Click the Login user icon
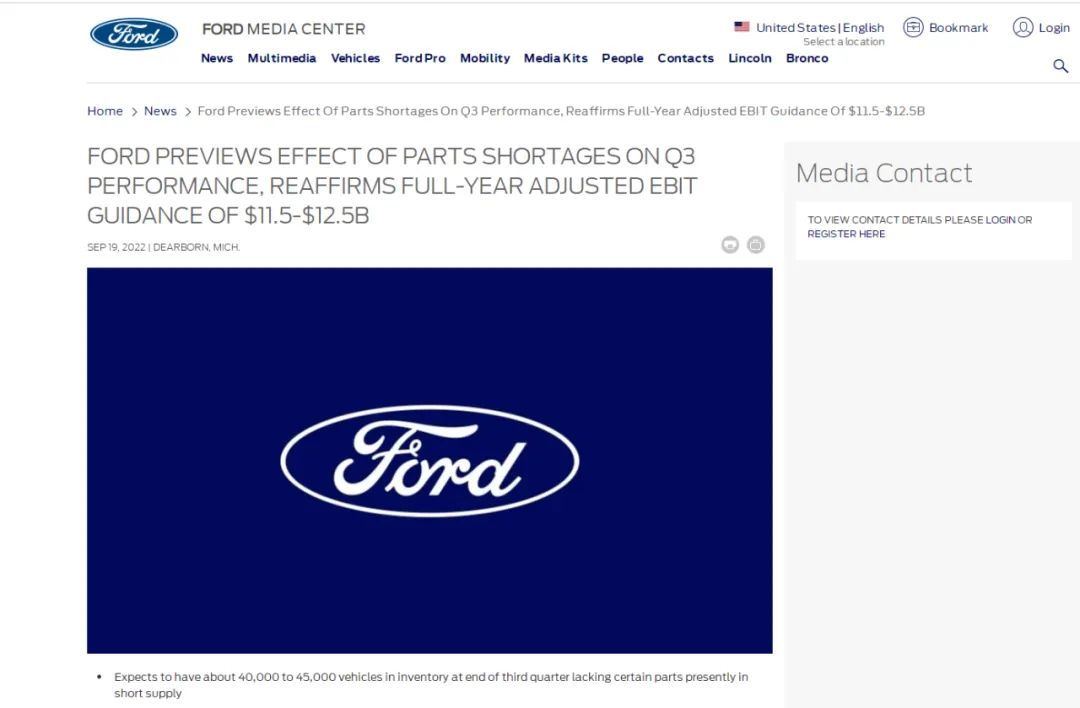Screen dimensions: 1080x708 coord(1023,28)
